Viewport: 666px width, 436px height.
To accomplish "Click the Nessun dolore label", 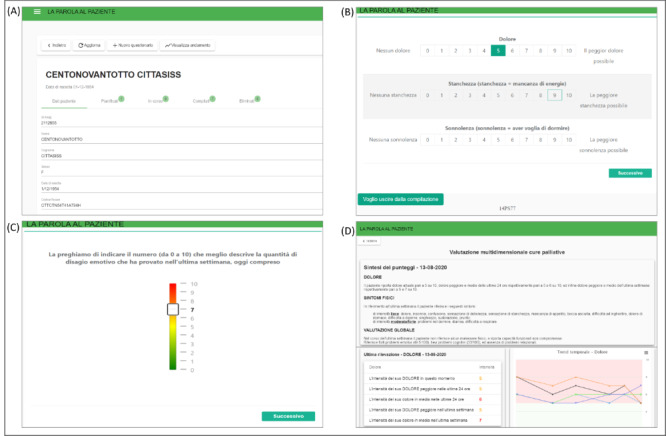I will (x=393, y=51).
